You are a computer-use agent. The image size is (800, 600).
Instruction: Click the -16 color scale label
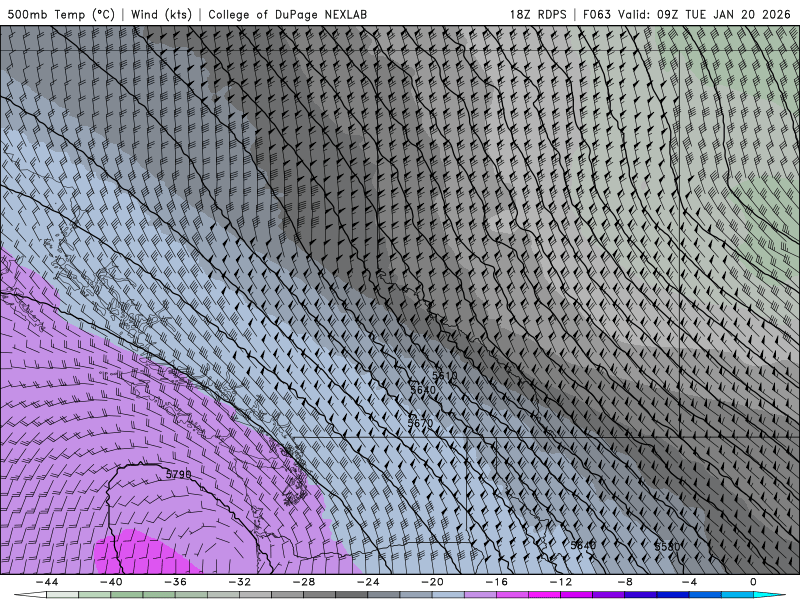[497, 582]
